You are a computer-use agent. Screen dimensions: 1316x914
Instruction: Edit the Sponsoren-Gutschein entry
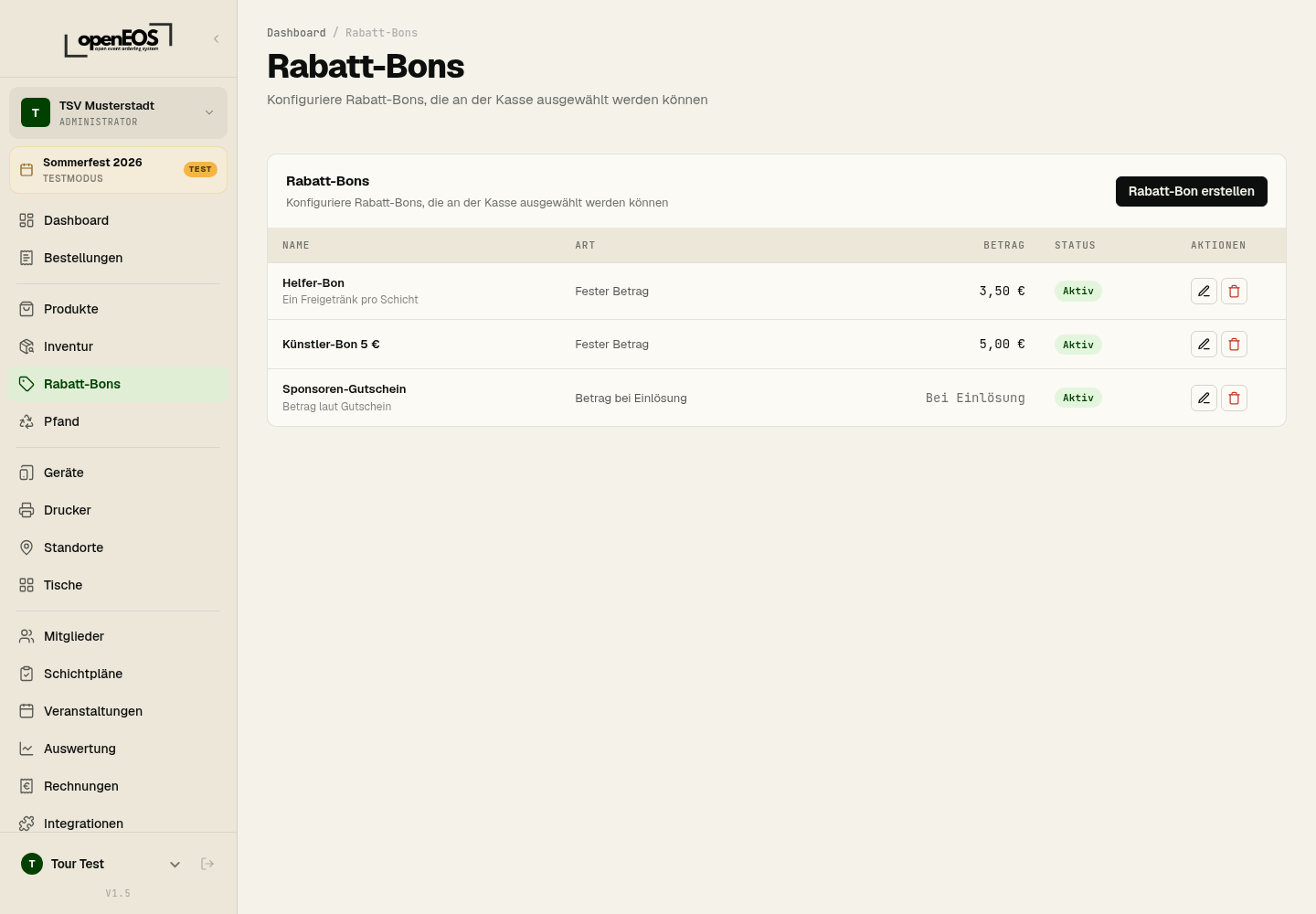[x=1204, y=398]
